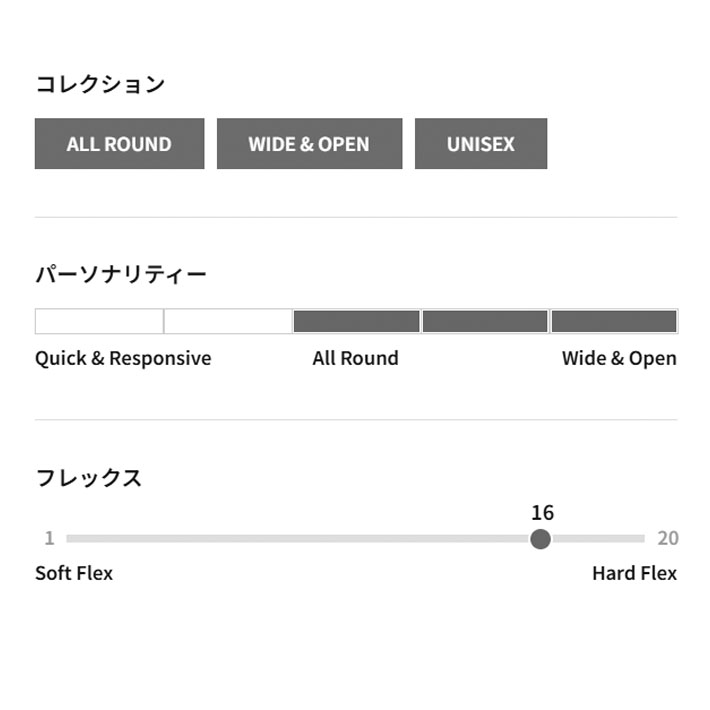The height and width of the screenshot is (710, 710).
Task: Toggle the second empty personality segment
Action: tap(228, 321)
